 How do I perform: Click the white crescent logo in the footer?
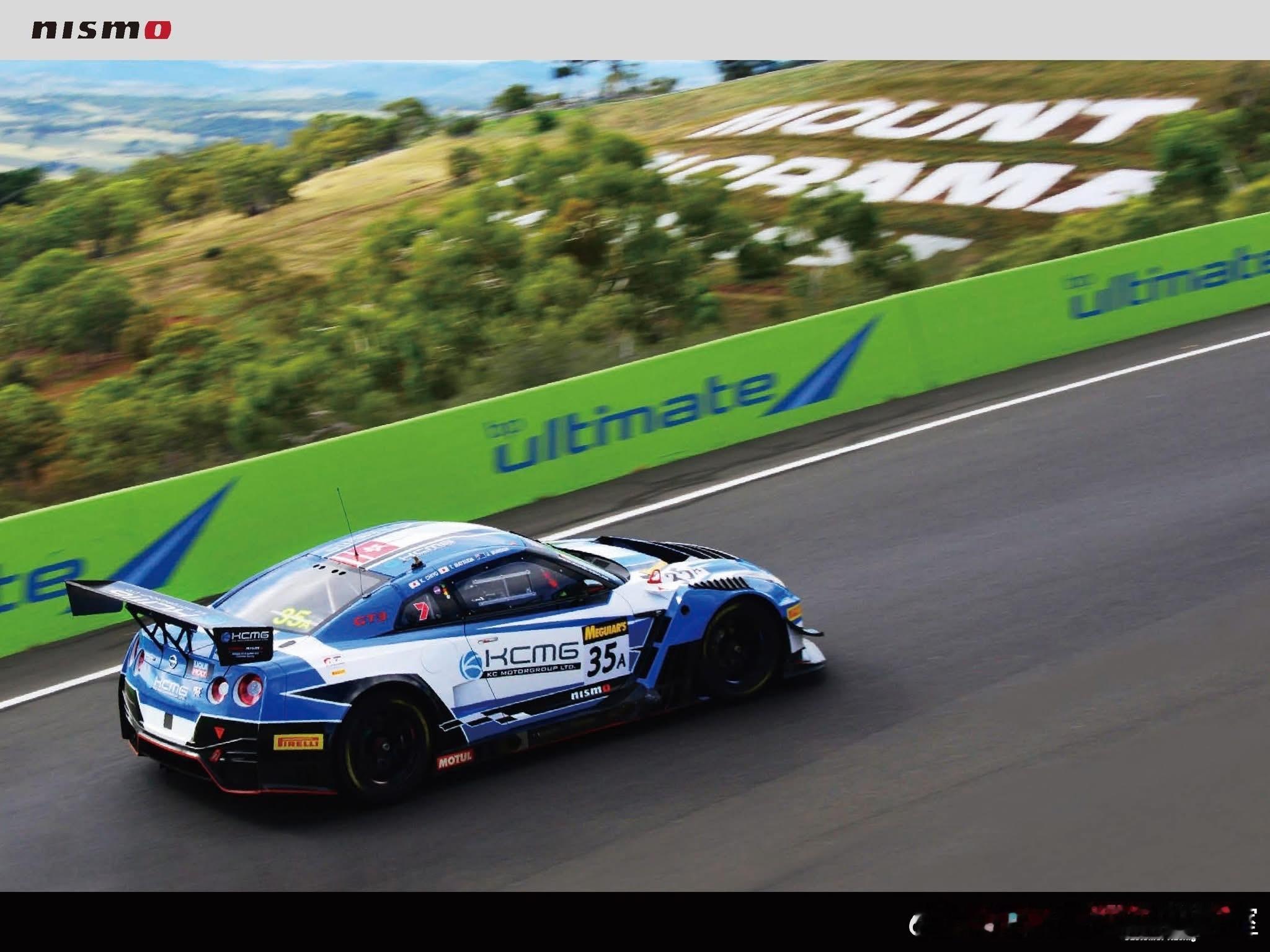[913, 926]
